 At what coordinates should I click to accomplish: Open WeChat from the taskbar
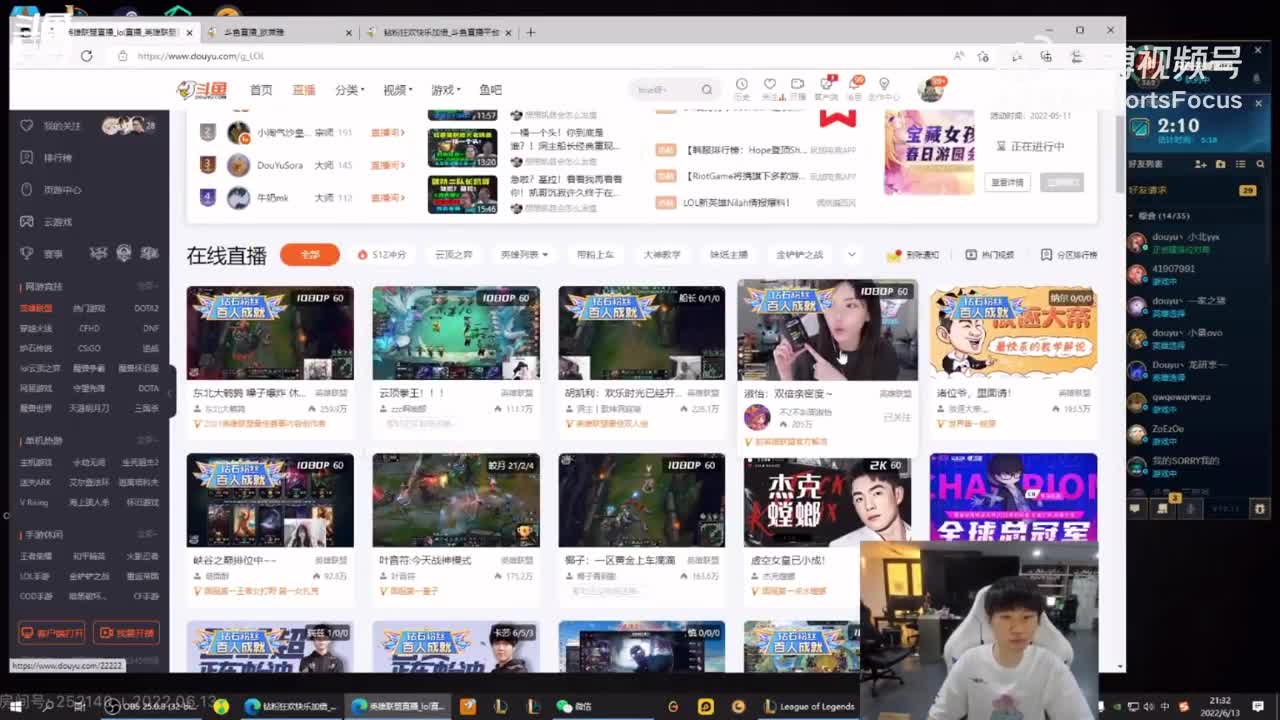click(573, 706)
